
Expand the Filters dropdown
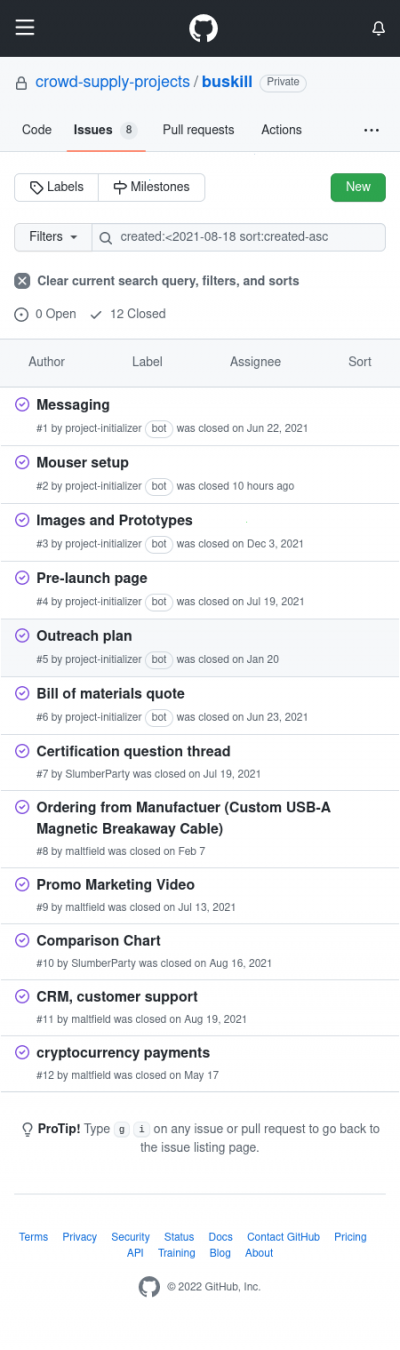(x=53, y=237)
